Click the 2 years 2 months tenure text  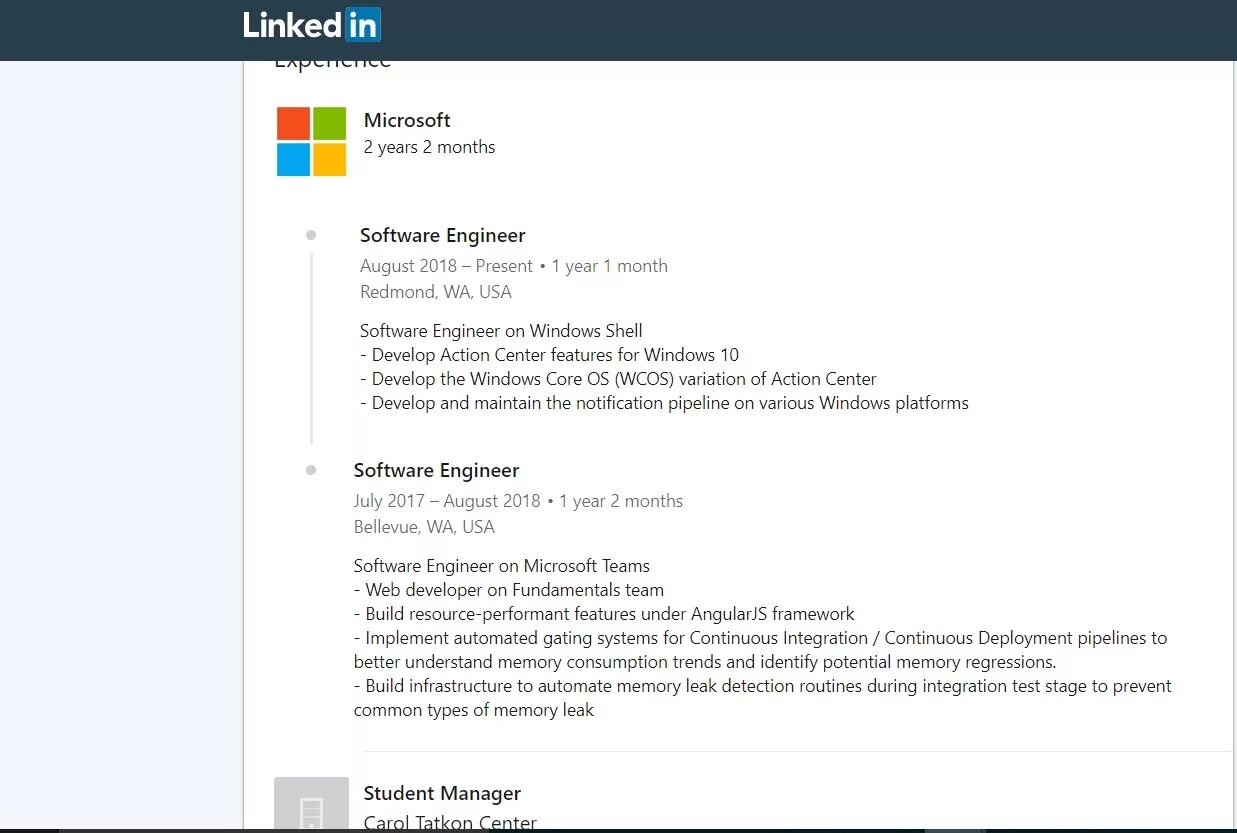pyautogui.click(x=429, y=147)
